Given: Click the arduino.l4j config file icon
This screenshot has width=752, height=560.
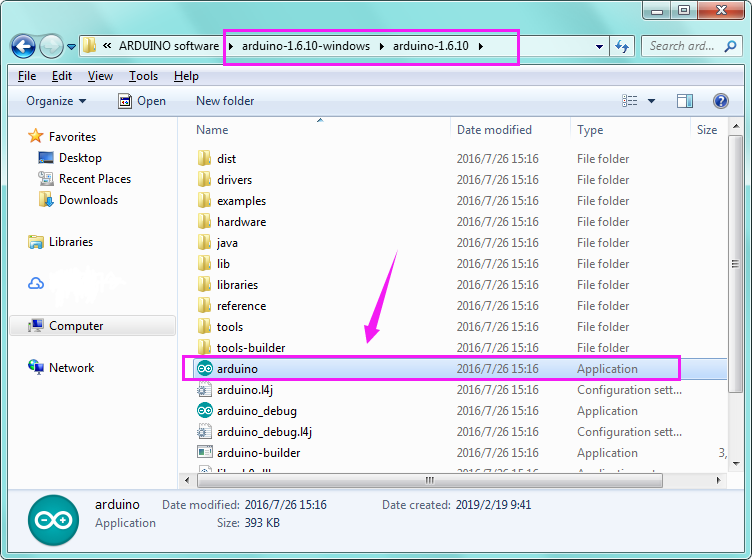Looking at the screenshot, I should [x=204, y=390].
